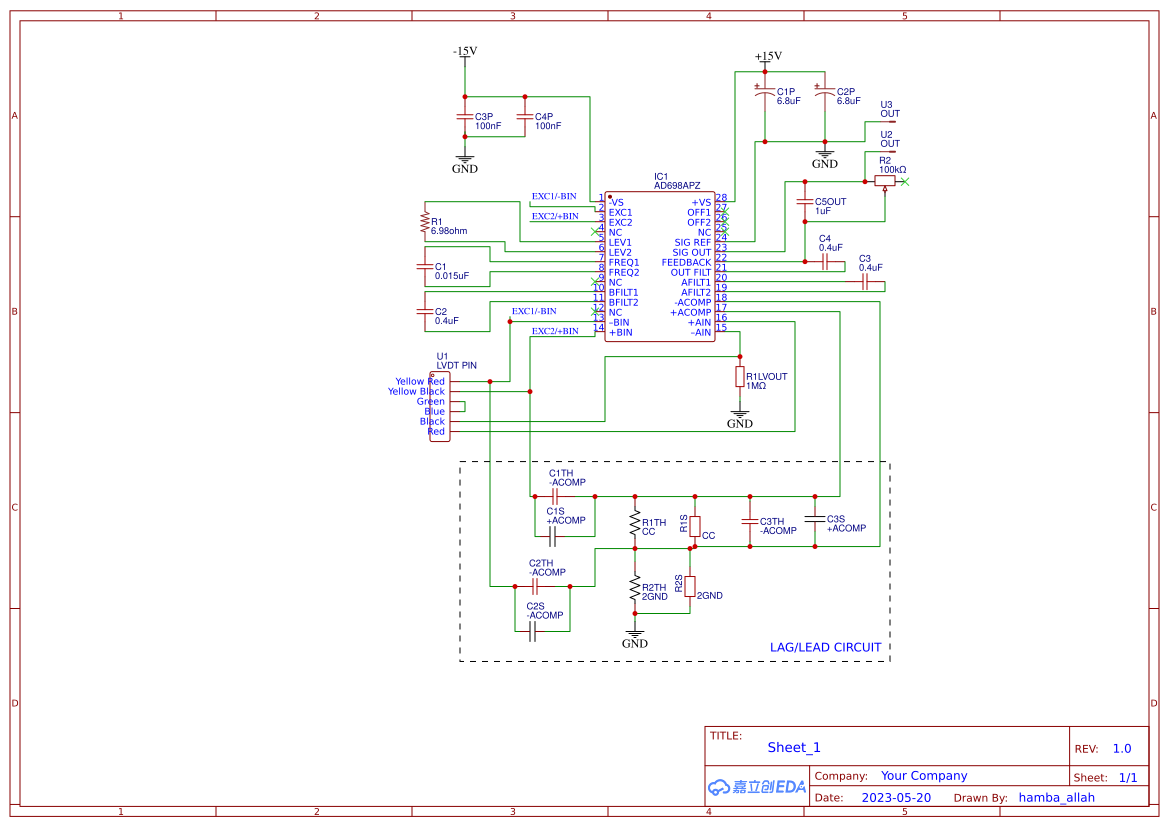Screen dimensions: 1169x827
Task: Click the EXC1/-BIN net label
Action: tap(554, 197)
